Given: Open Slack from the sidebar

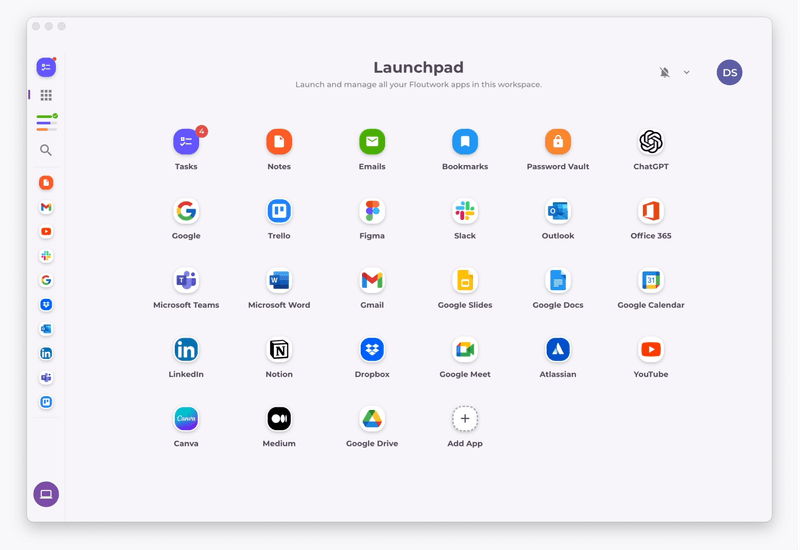Looking at the screenshot, I should point(46,256).
